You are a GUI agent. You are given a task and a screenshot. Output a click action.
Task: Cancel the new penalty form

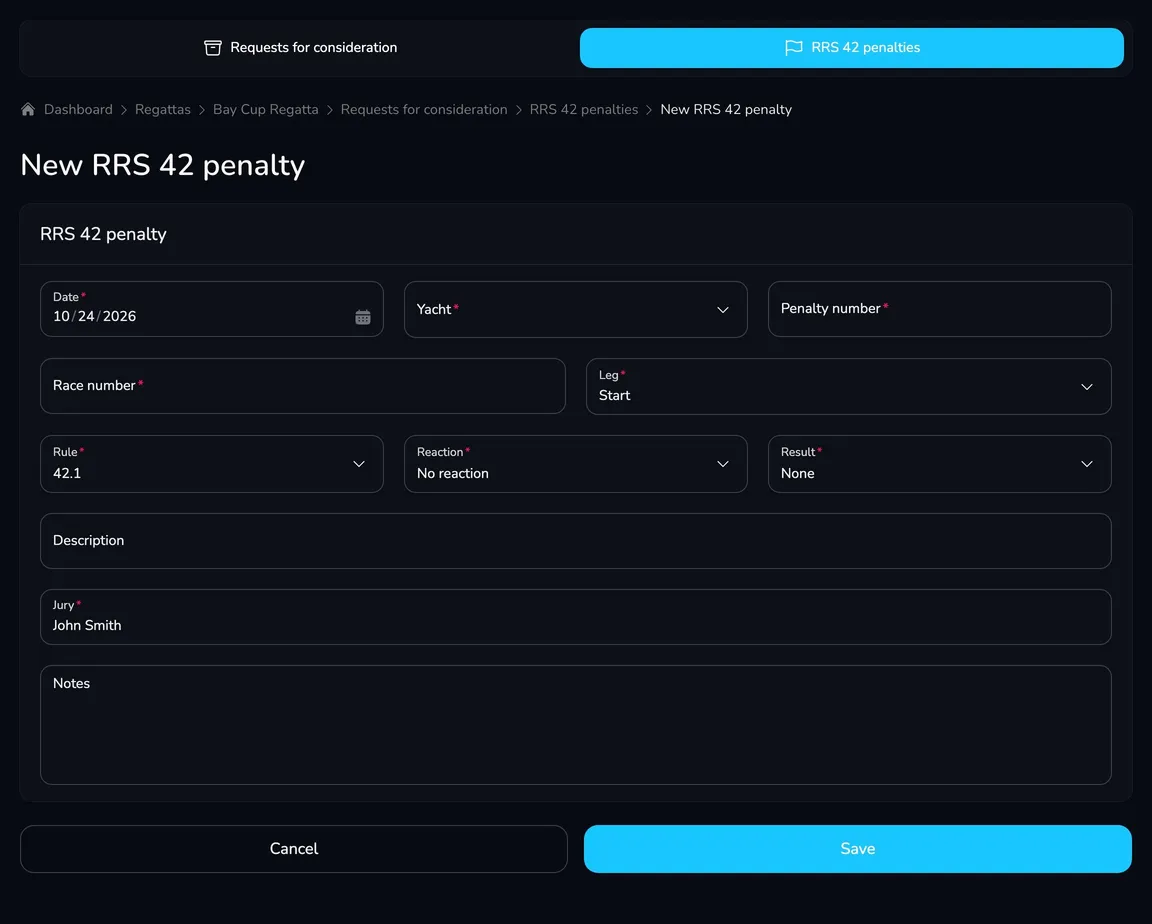[x=294, y=849]
